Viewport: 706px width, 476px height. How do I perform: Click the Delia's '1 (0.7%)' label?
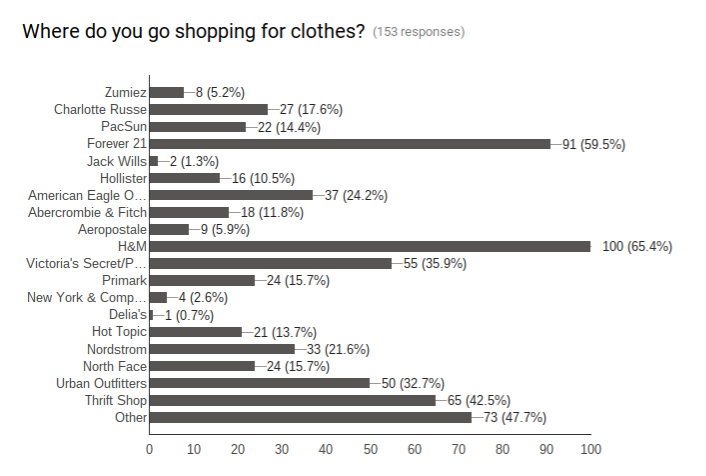[x=189, y=315]
